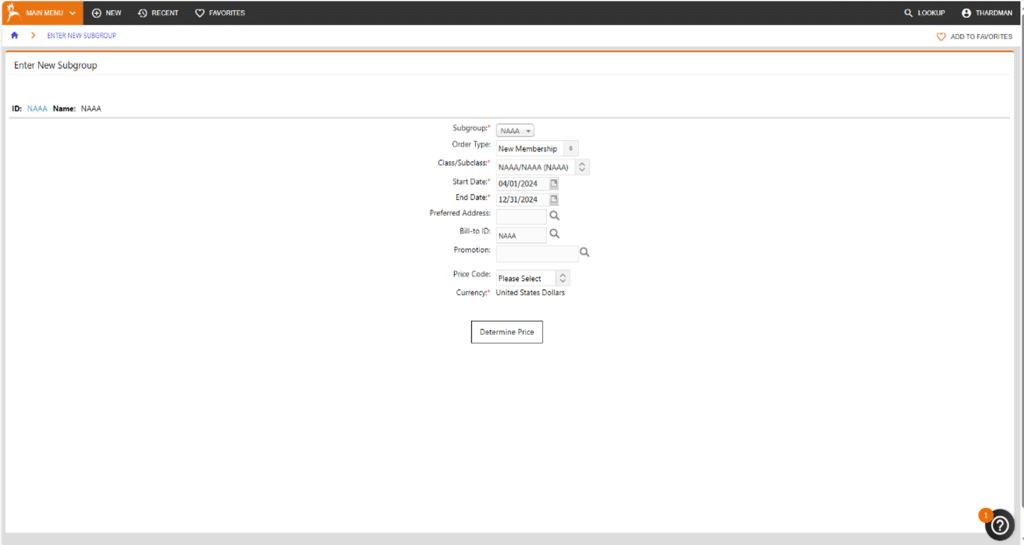Open the THARDMAN user account menu

click(x=987, y=13)
